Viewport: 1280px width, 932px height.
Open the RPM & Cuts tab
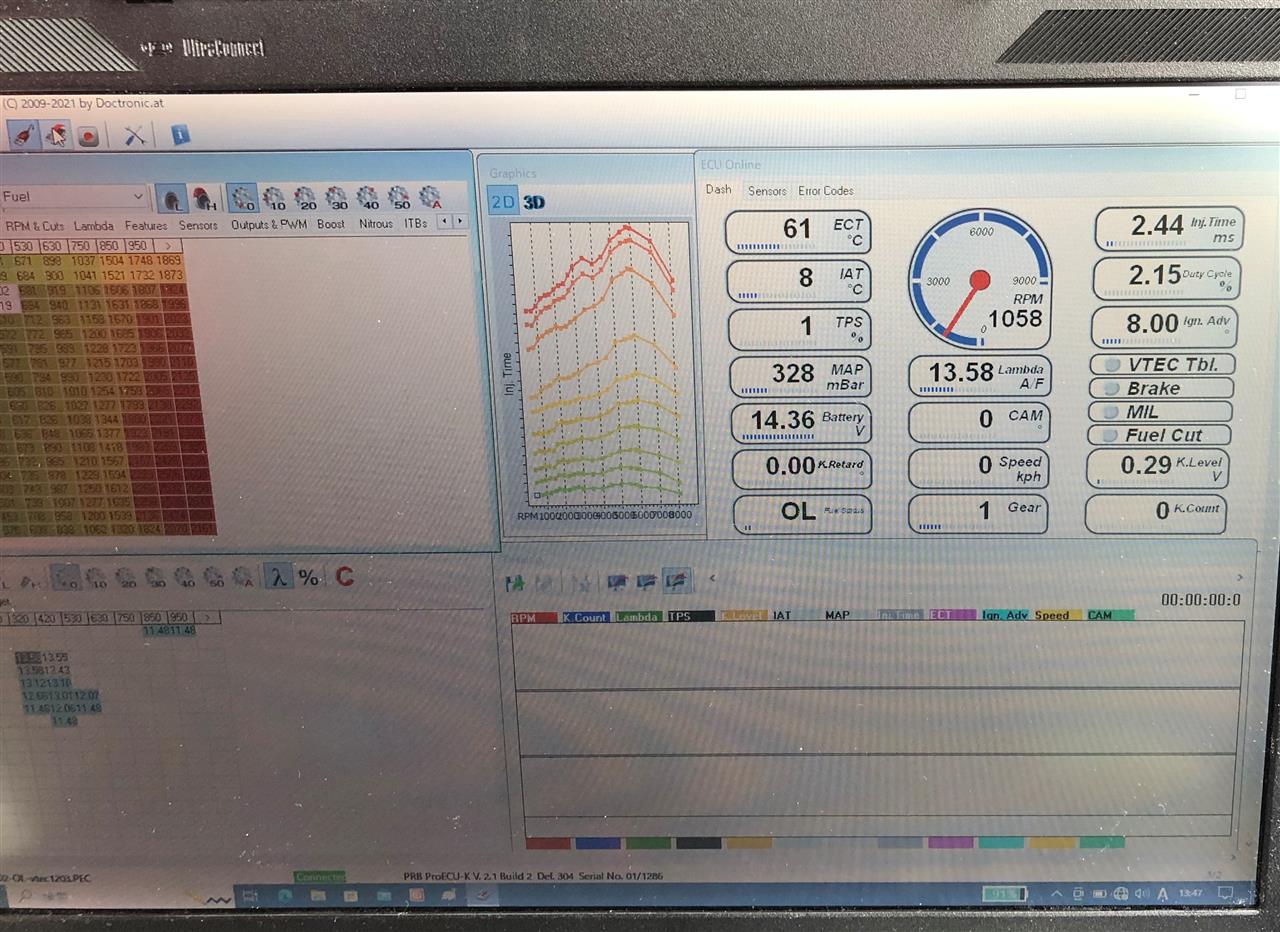(x=34, y=226)
